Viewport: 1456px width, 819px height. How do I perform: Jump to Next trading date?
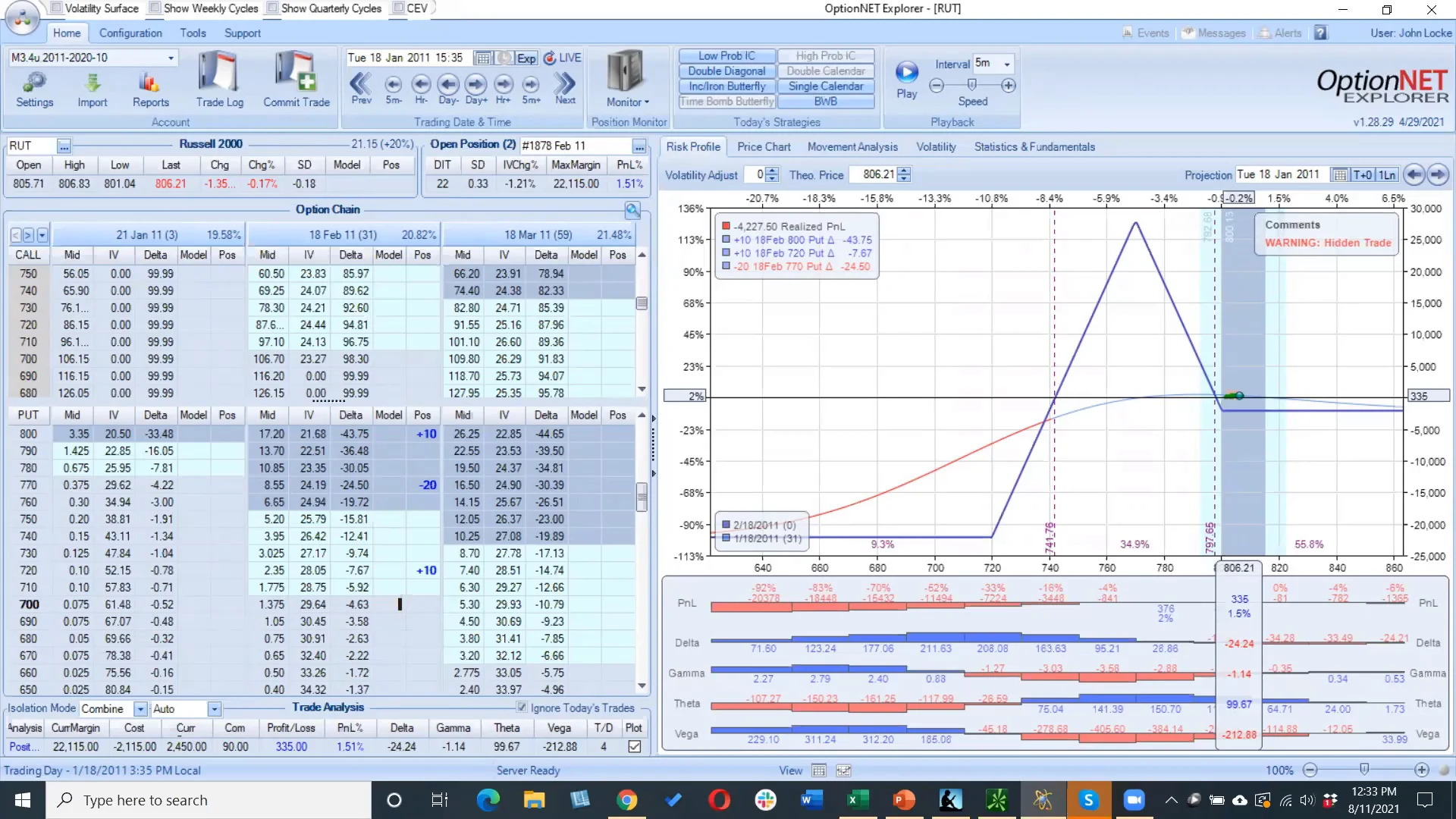(565, 87)
